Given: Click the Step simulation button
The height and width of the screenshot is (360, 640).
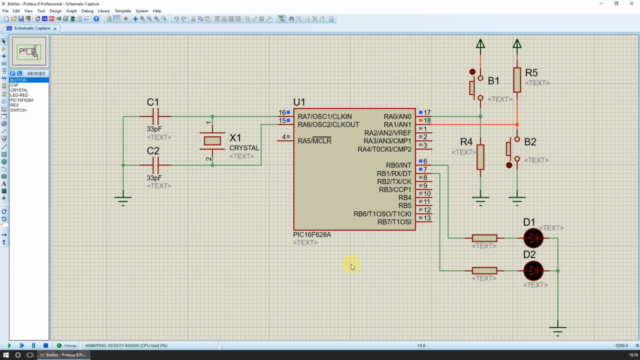Looking at the screenshot, I should tap(22, 346).
